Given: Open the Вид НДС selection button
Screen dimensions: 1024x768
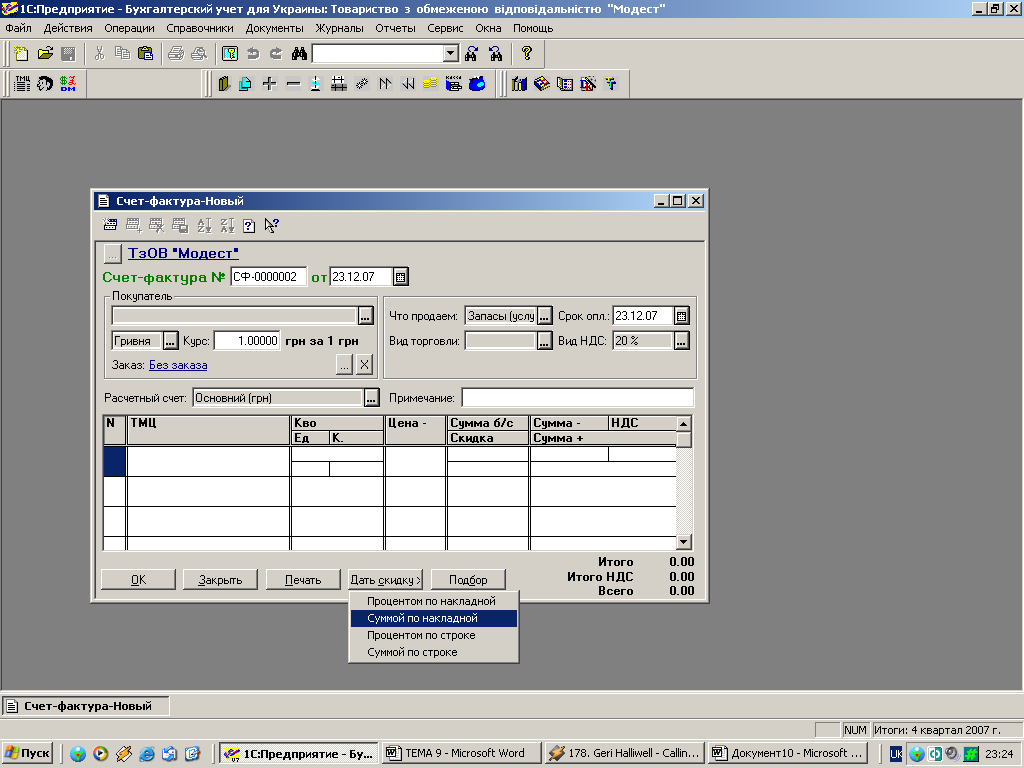Looking at the screenshot, I should pyautogui.click(x=681, y=341).
